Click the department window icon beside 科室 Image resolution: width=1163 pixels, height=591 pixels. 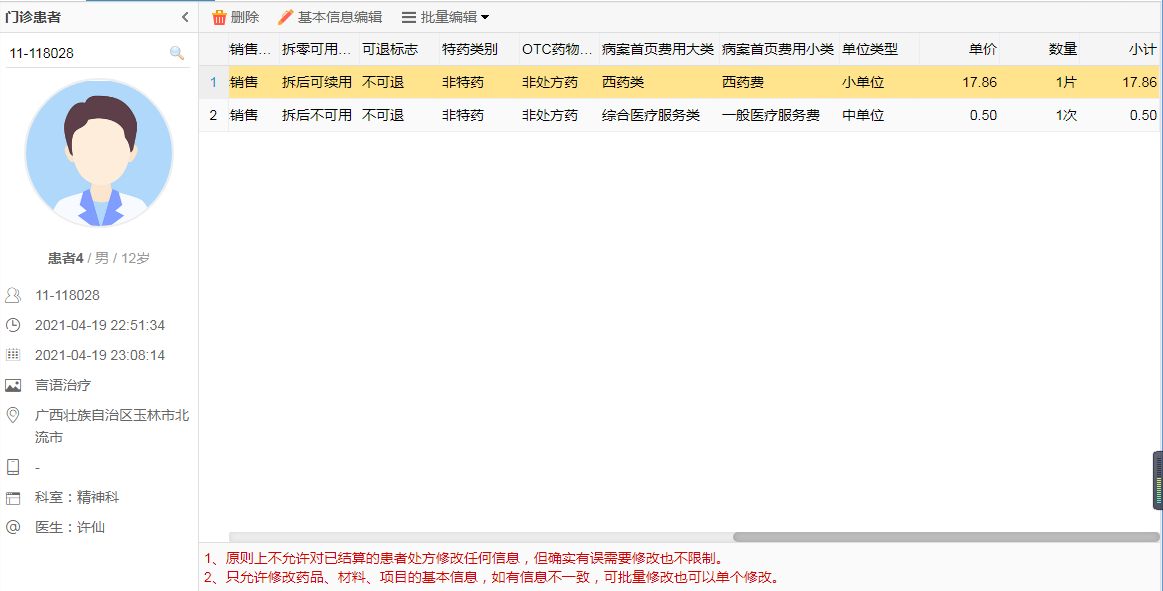[x=13, y=498]
